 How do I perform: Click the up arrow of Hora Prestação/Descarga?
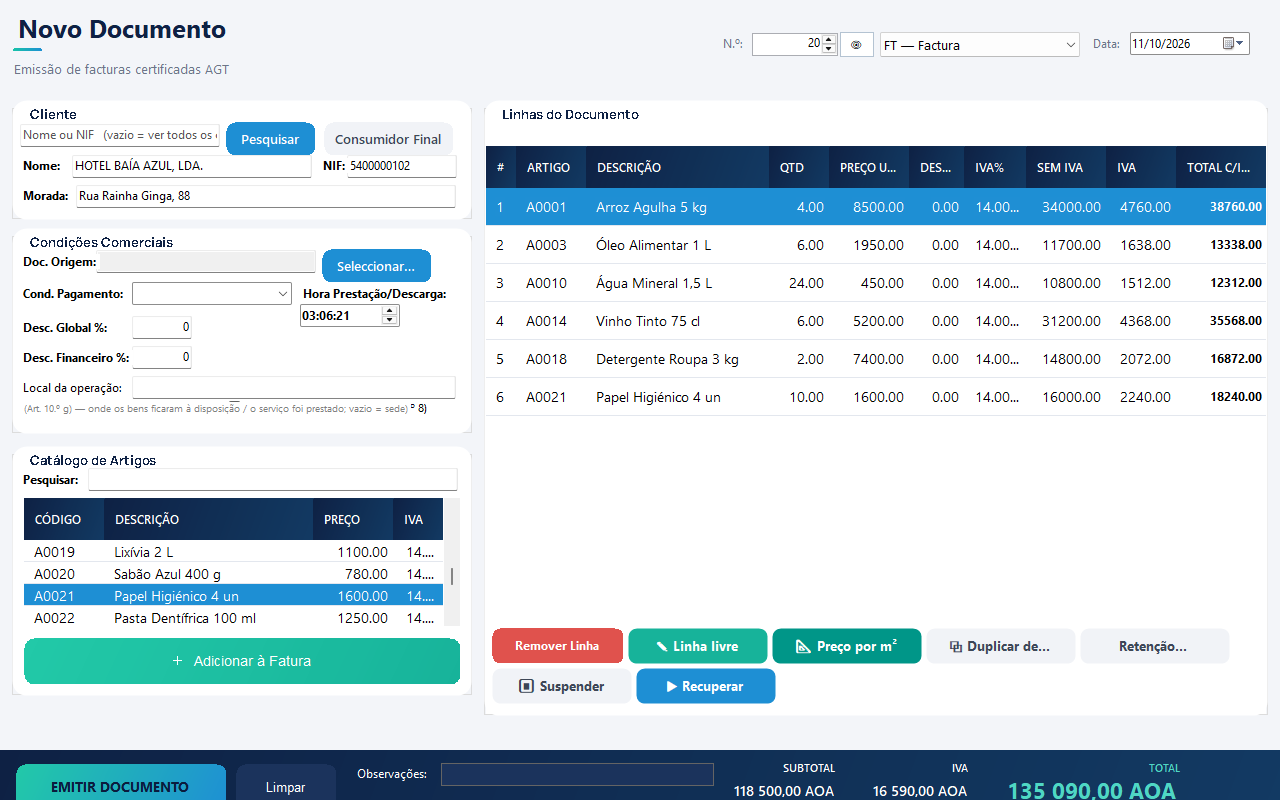[x=390, y=310]
